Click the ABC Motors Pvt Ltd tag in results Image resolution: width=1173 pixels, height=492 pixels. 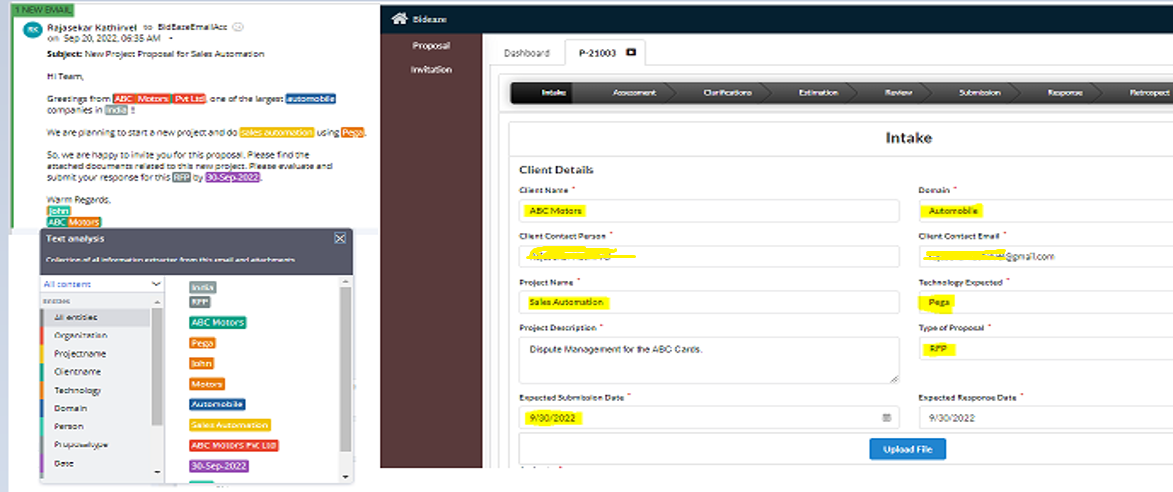[x=233, y=445]
